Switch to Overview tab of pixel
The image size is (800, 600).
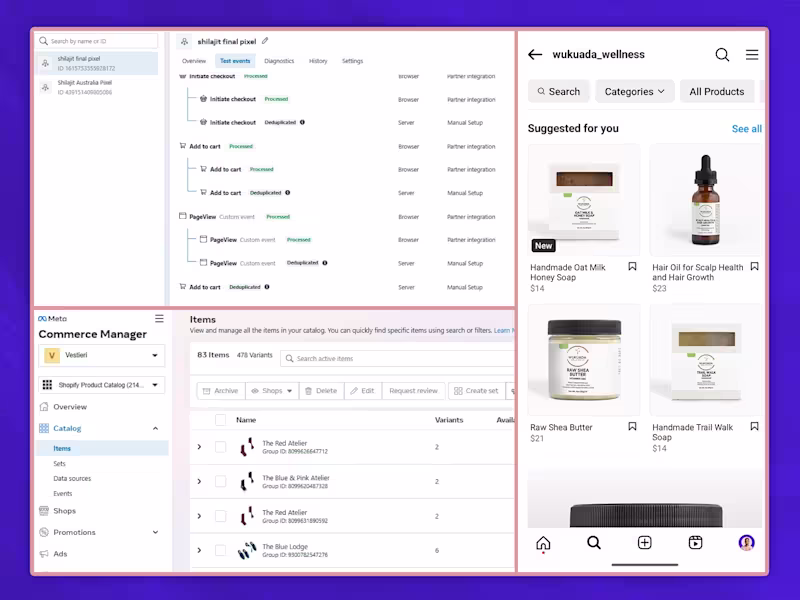point(194,61)
